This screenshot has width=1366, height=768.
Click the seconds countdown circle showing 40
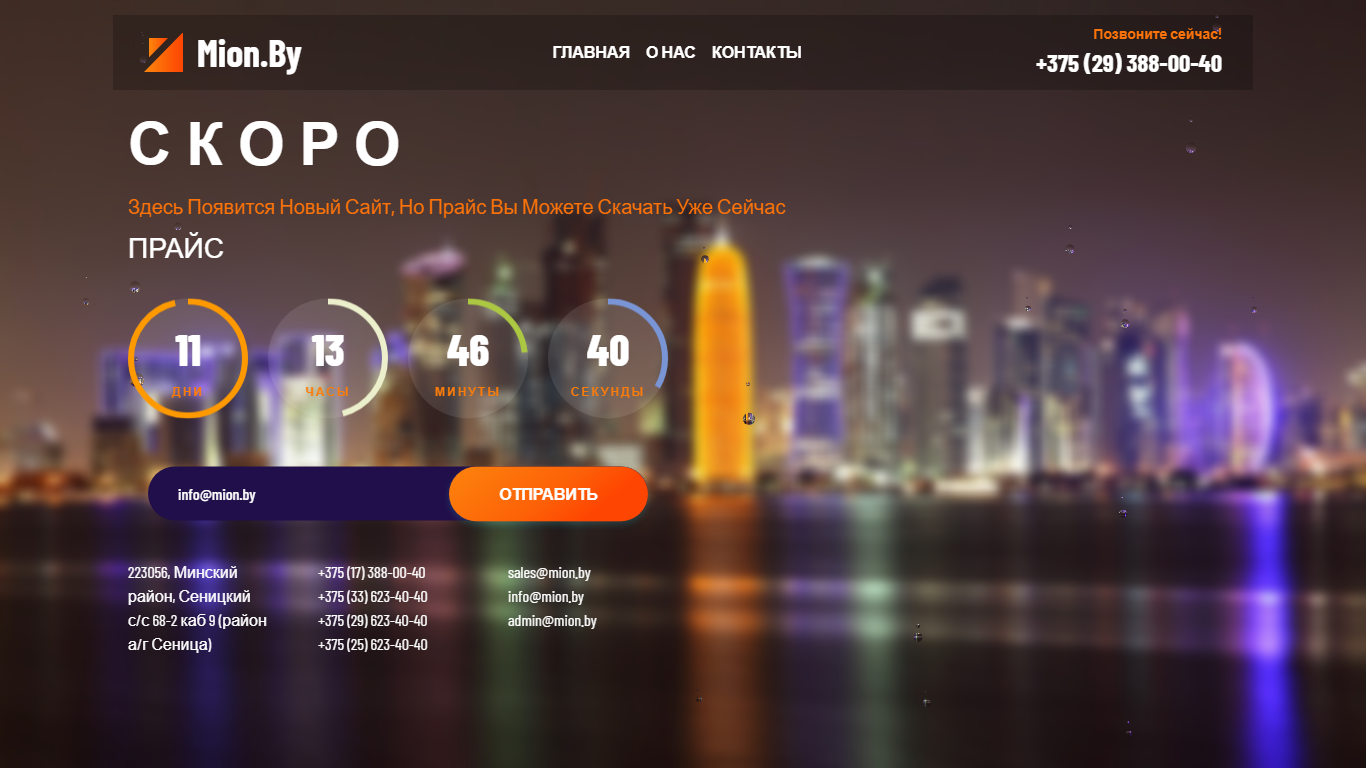coord(608,358)
